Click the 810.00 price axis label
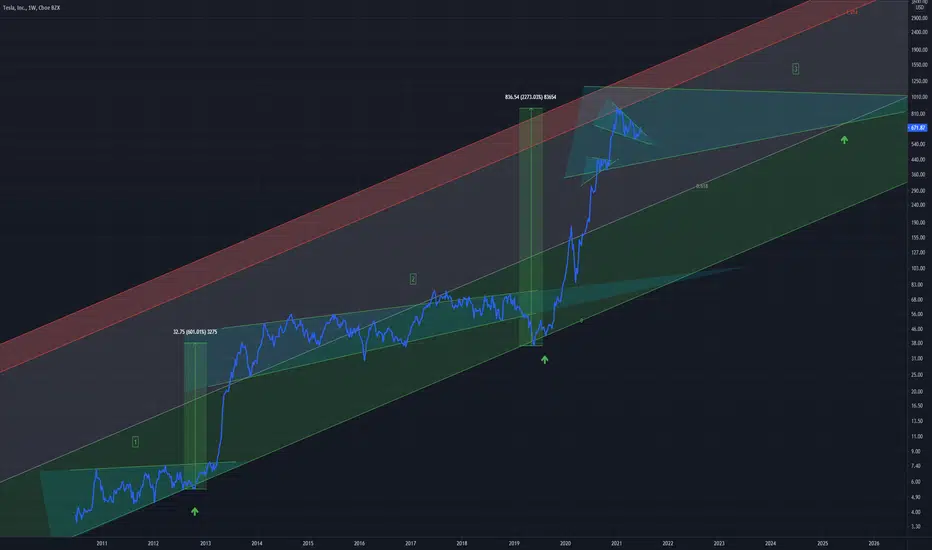This screenshot has height=550, width=932. point(918,114)
